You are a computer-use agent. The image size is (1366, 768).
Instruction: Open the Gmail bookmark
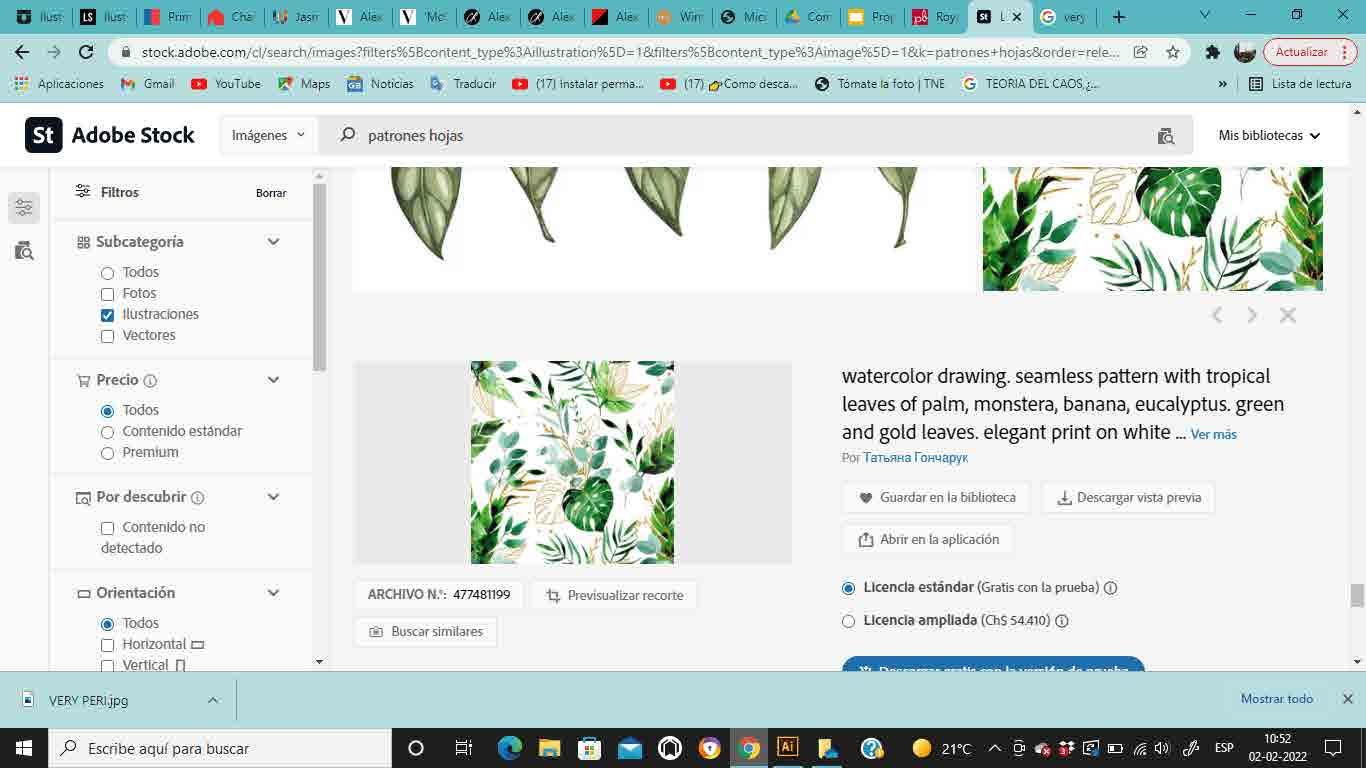[147, 84]
